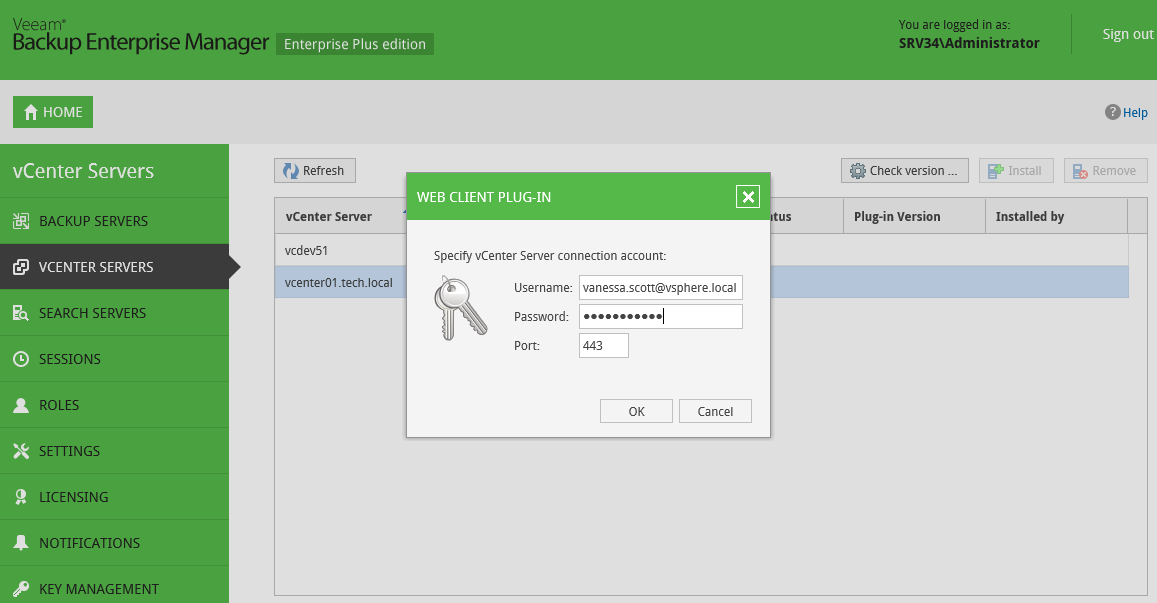Click the vCenter Servers sidebar heading
Viewport: 1157px width, 603px height.
(83, 170)
